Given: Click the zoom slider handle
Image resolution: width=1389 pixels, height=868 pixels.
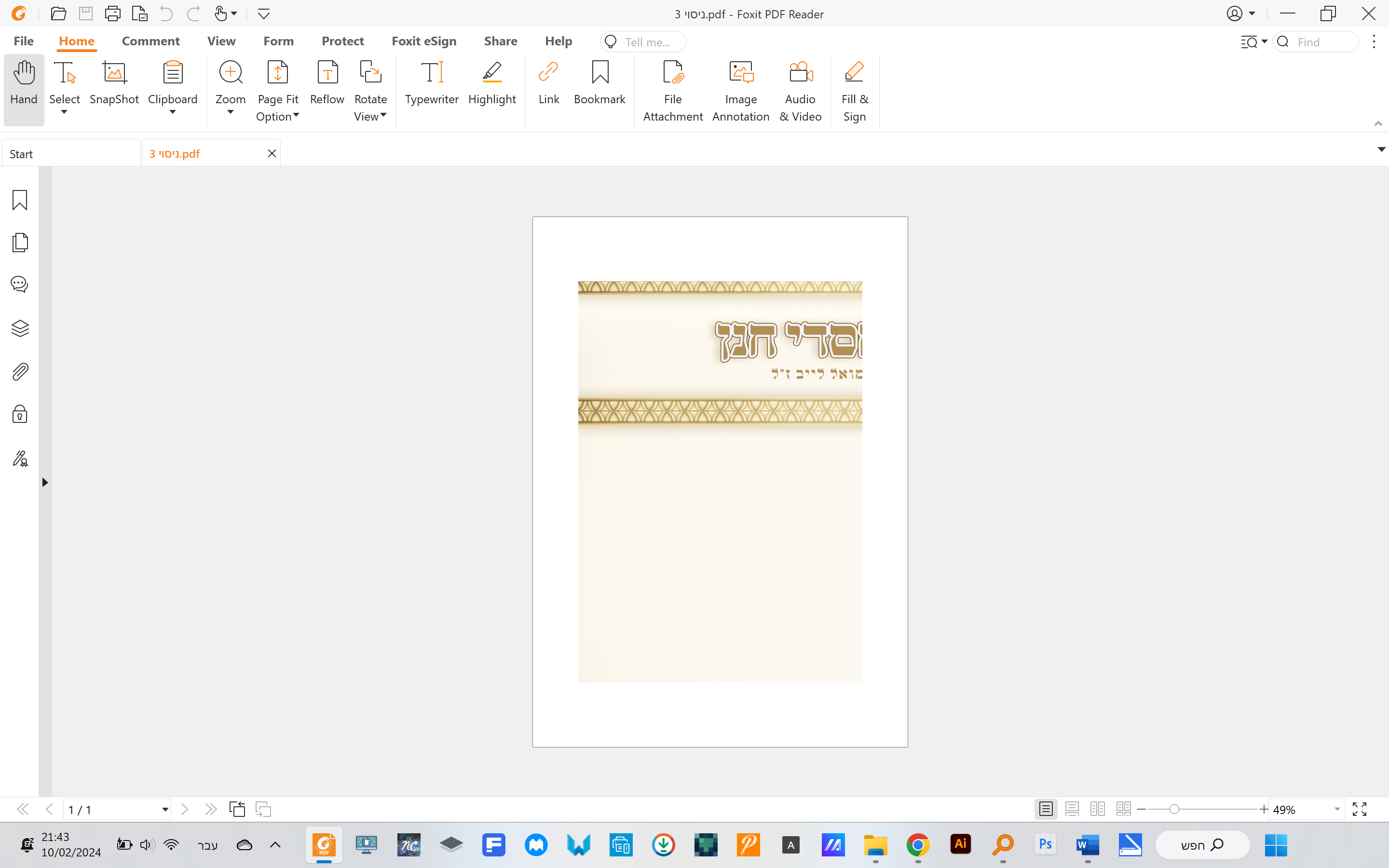Looking at the screenshot, I should (x=1174, y=810).
